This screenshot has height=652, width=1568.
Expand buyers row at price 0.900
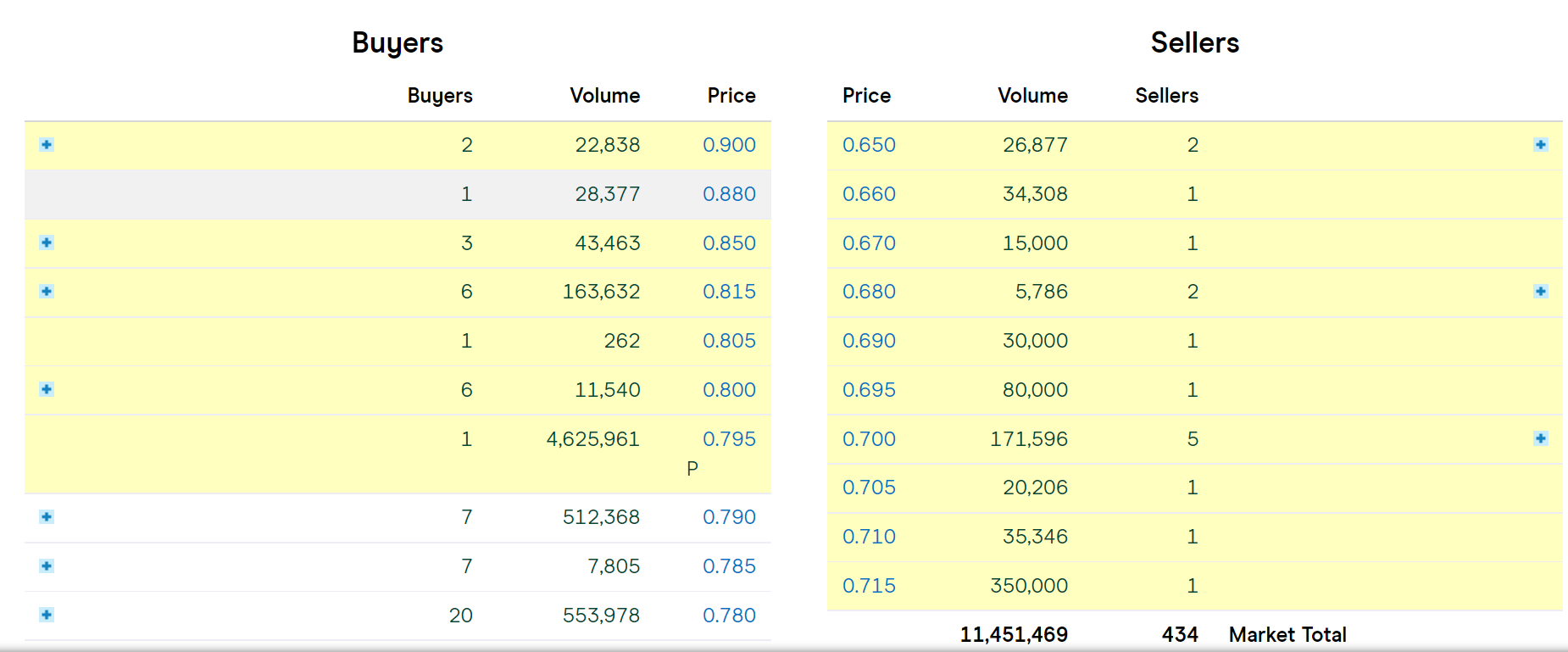pos(47,145)
